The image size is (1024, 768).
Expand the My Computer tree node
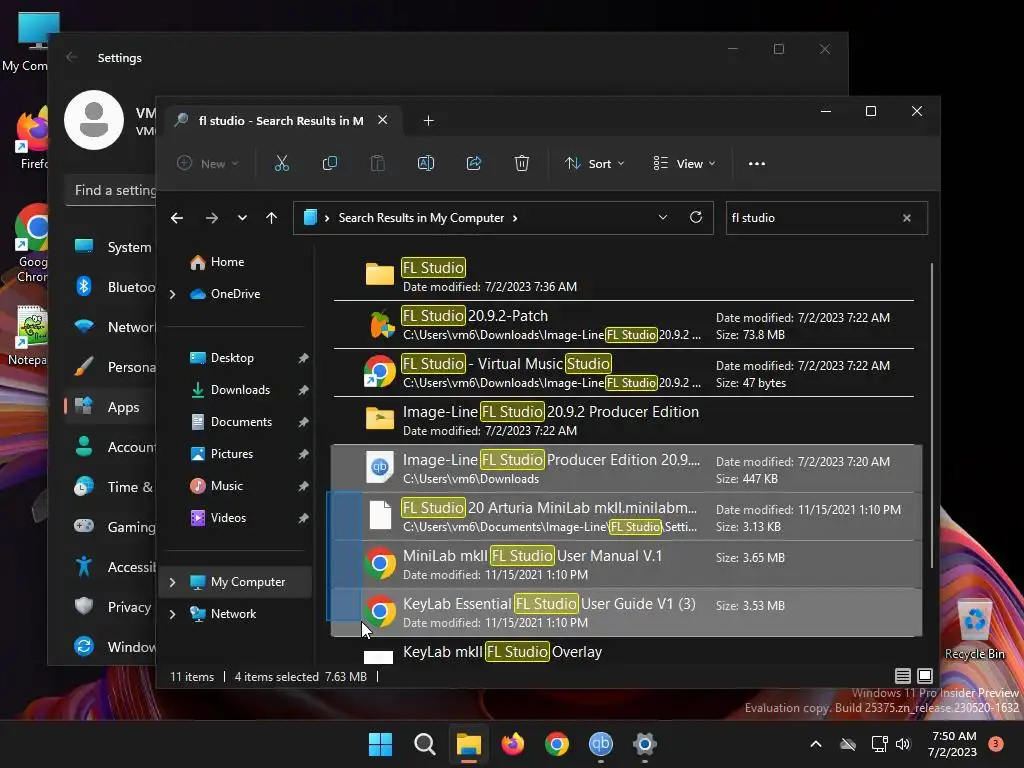click(172, 582)
